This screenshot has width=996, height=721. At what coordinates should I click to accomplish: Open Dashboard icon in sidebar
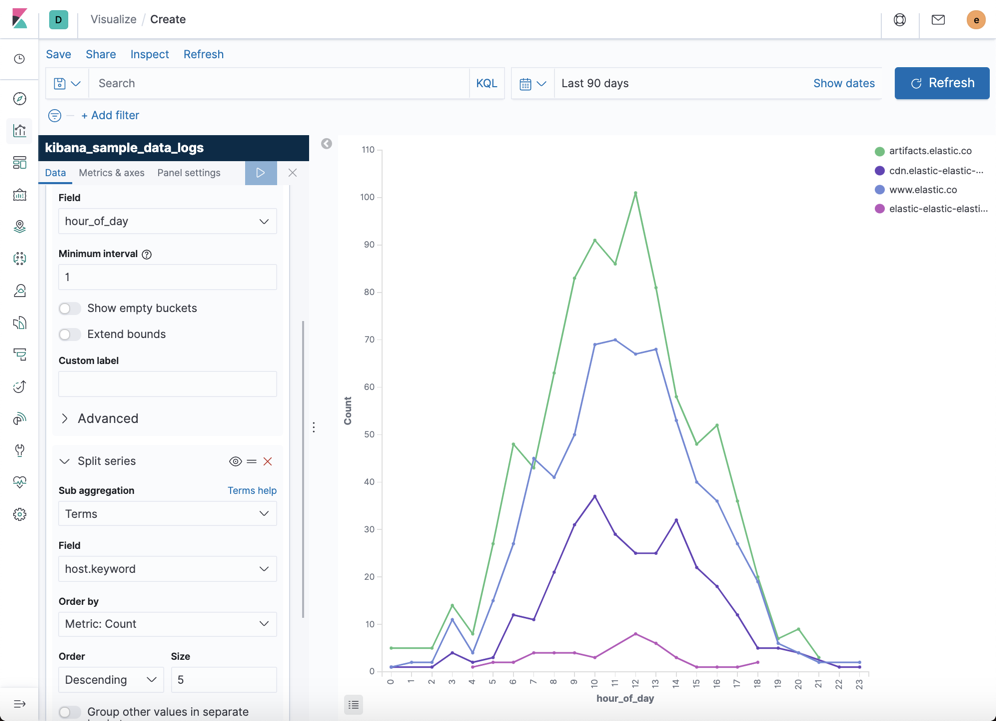(20, 163)
